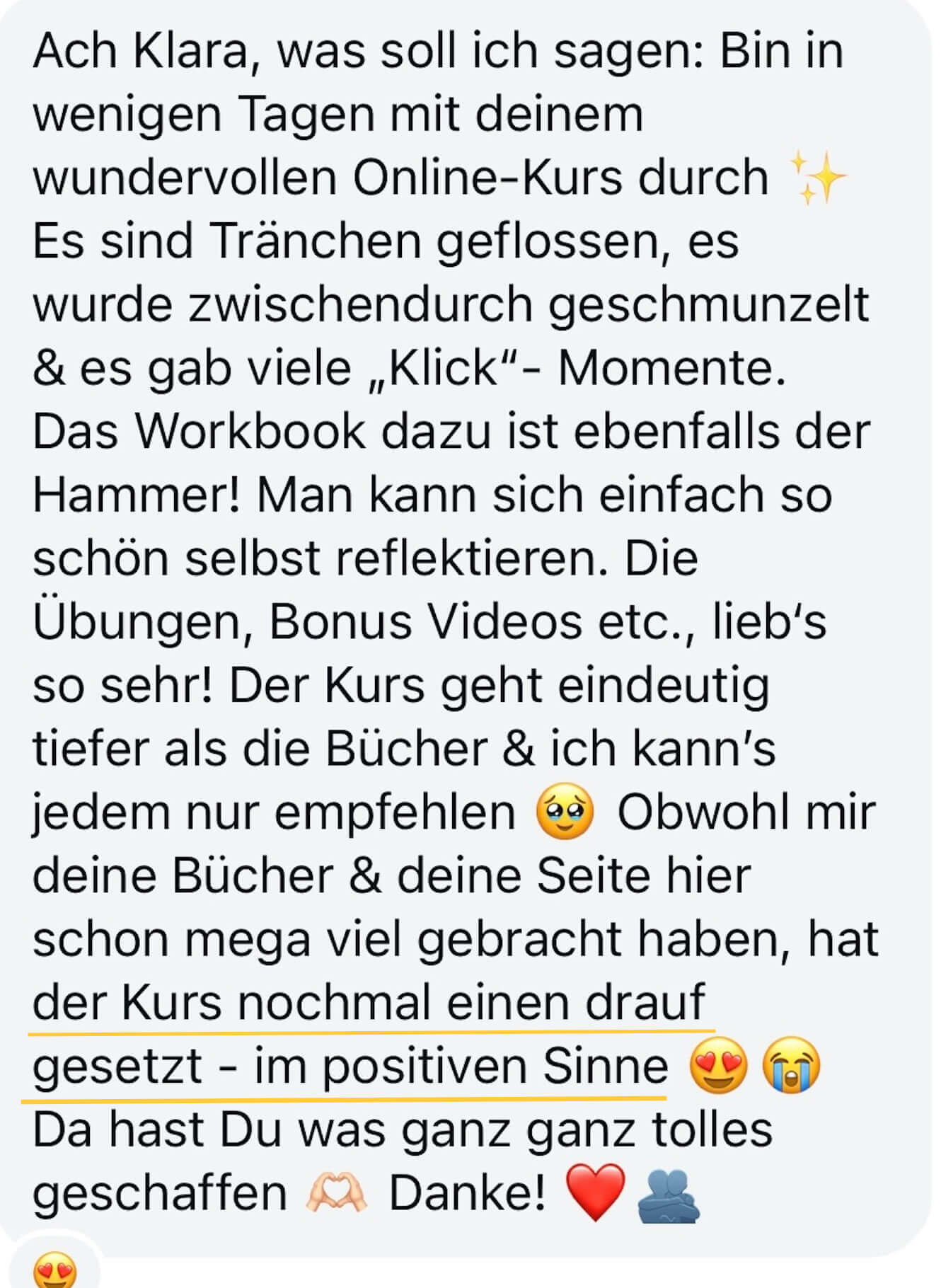Click the pleading face emoji after 'empfehlen'
Viewport: 941px width, 1288px height.
point(565,814)
